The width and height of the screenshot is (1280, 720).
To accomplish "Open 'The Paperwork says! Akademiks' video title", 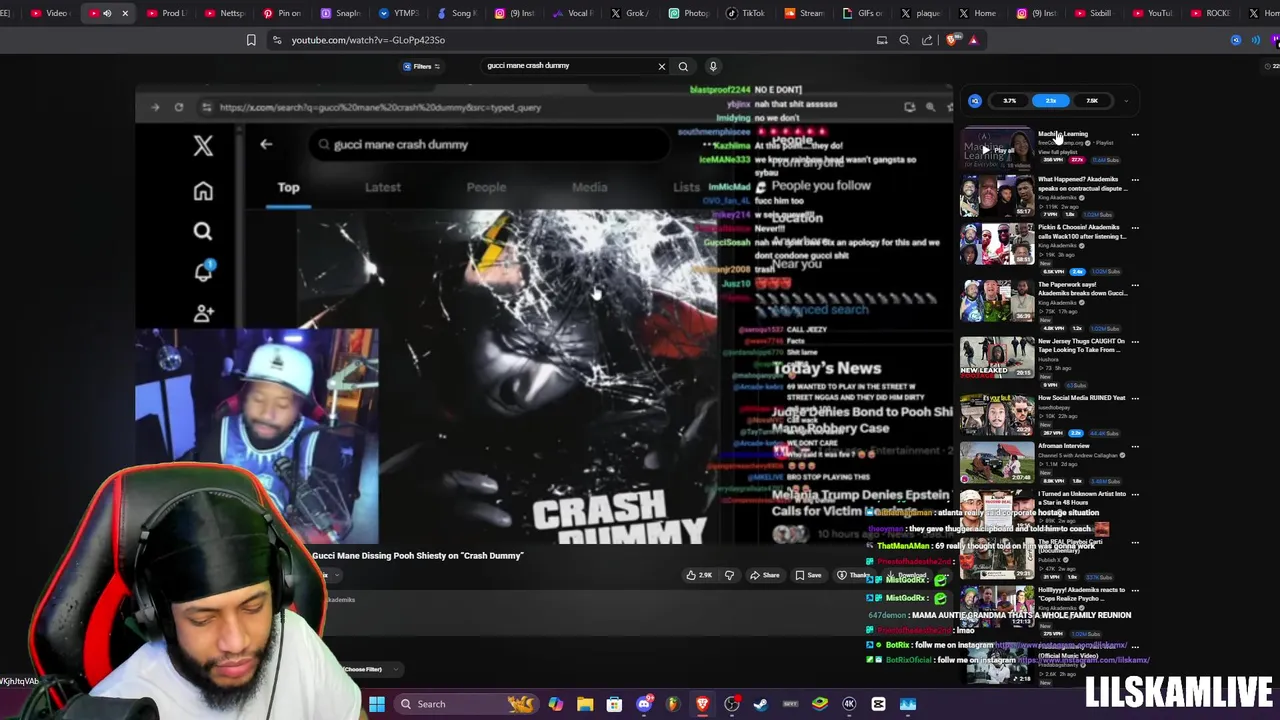I will [1082, 289].
